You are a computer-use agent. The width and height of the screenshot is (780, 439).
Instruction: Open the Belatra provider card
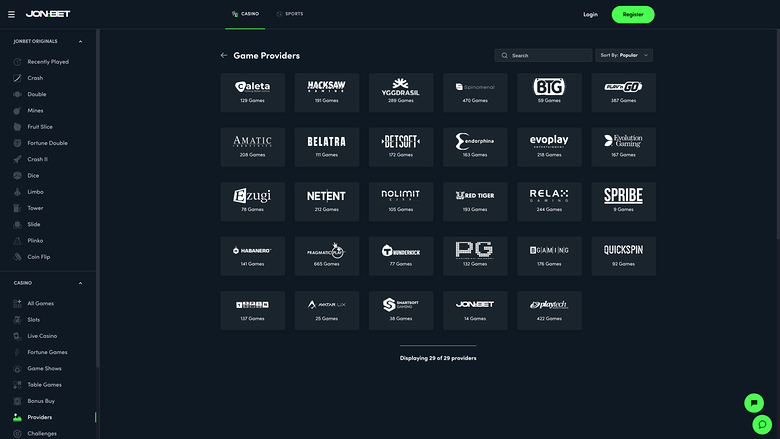(326, 147)
